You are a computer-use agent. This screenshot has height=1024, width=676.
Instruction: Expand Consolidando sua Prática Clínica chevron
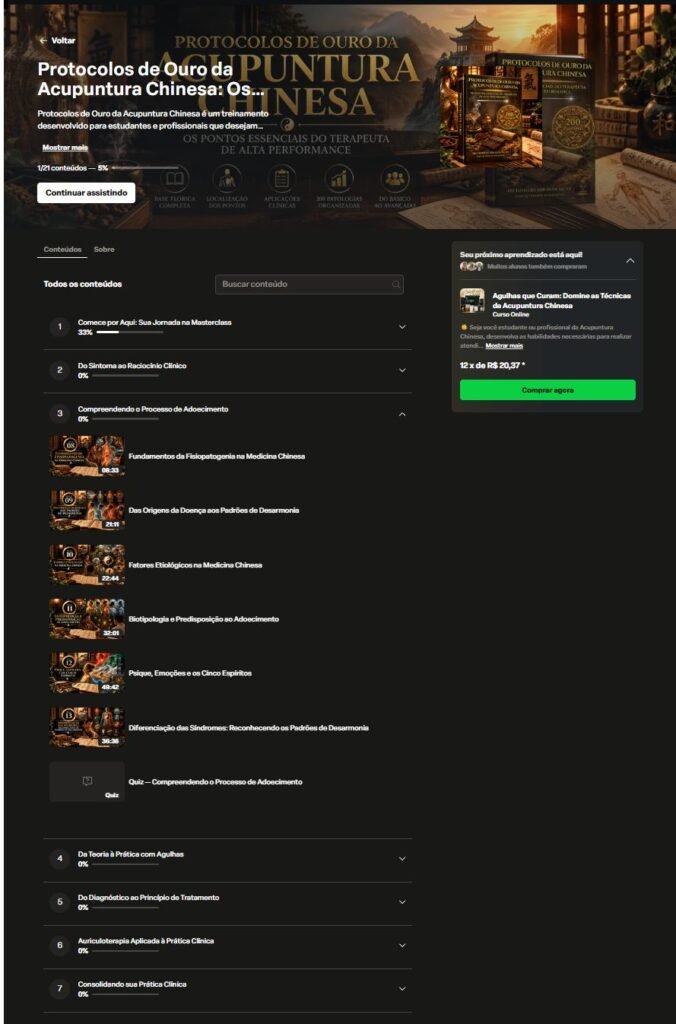(x=402, y=989)
